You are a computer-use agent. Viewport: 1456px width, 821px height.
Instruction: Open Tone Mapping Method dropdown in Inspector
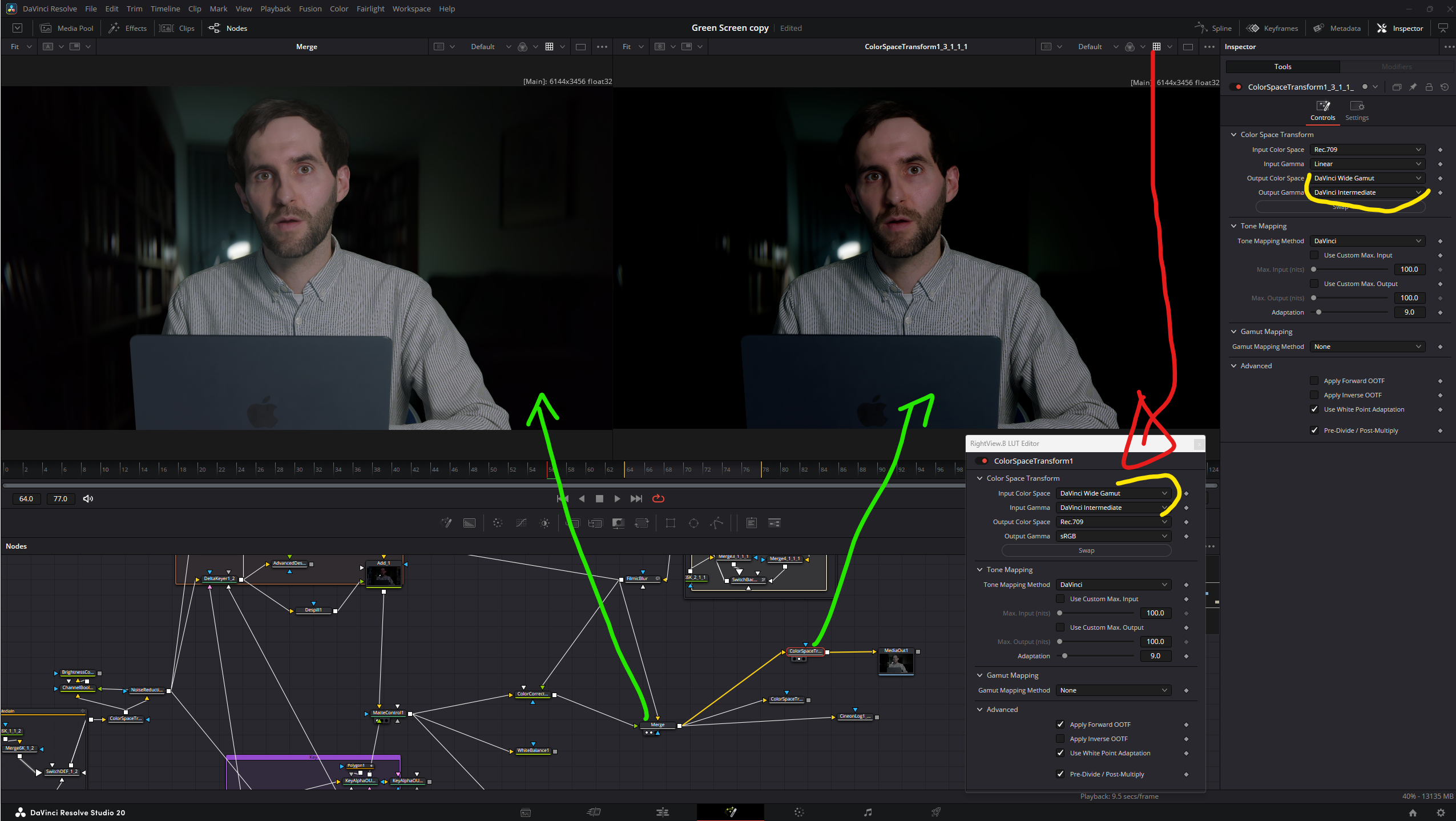1367,241
